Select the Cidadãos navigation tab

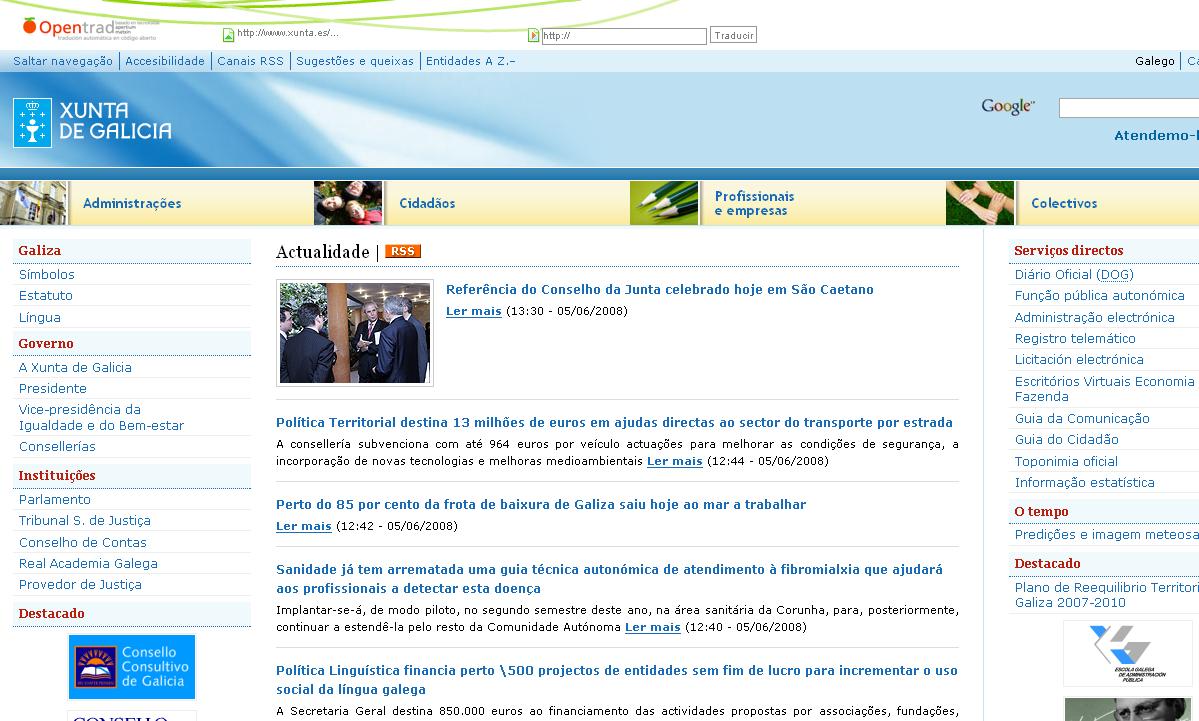[427, 204]
